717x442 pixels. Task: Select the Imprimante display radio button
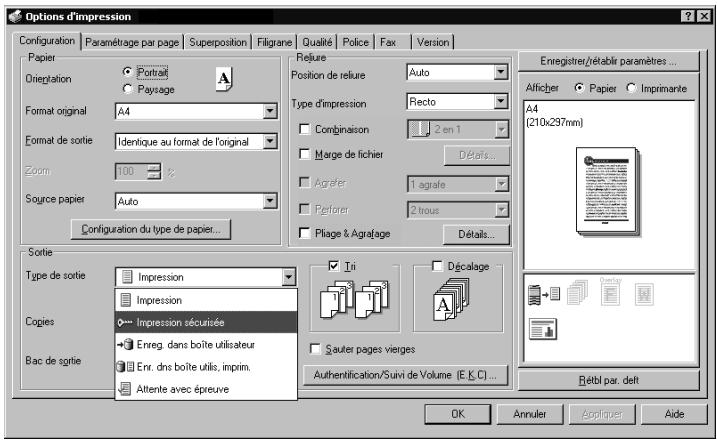click(x=631, y=88)
